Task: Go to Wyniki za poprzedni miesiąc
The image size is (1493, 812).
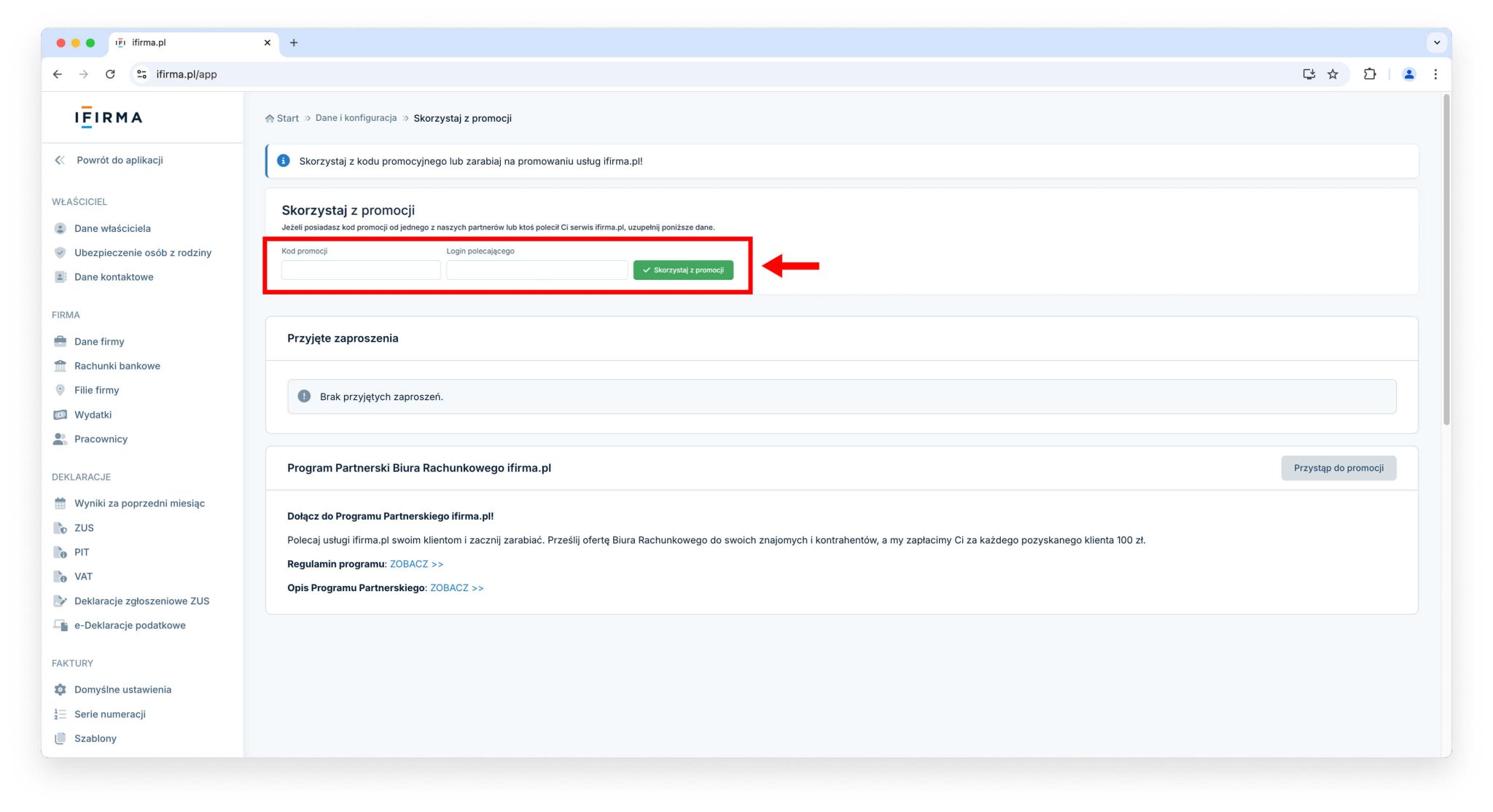Action: coord(139,503)
